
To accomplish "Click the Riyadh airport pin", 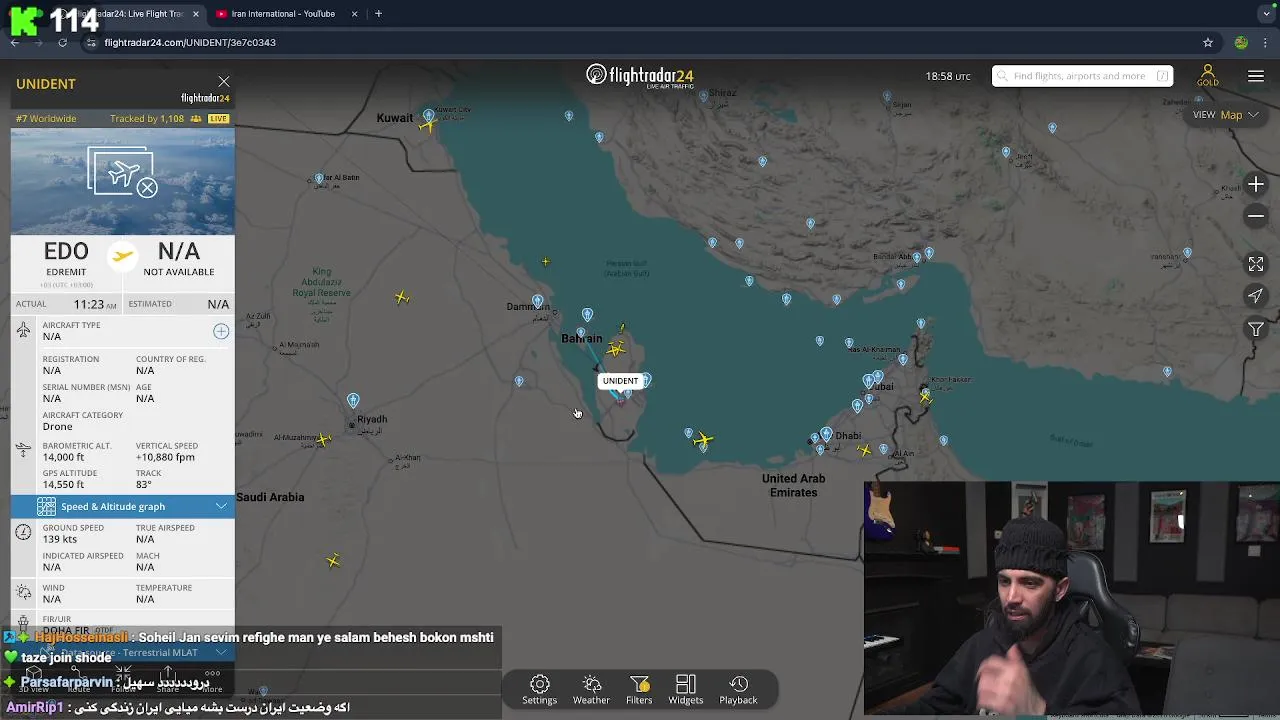I will (x=353, y=401).
